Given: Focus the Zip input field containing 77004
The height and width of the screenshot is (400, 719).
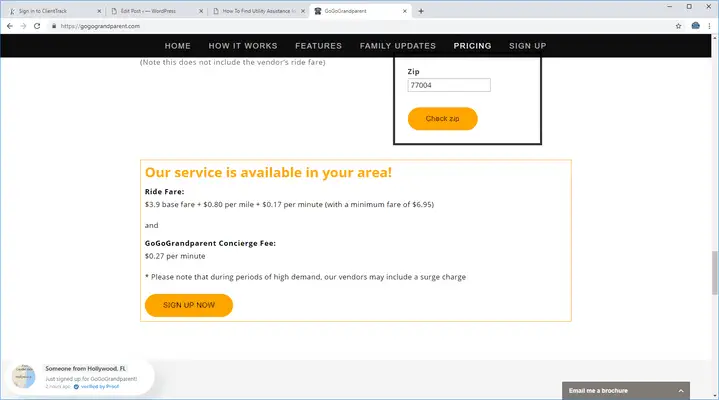Looking at the screenshot, I should (x=449, y=85).
